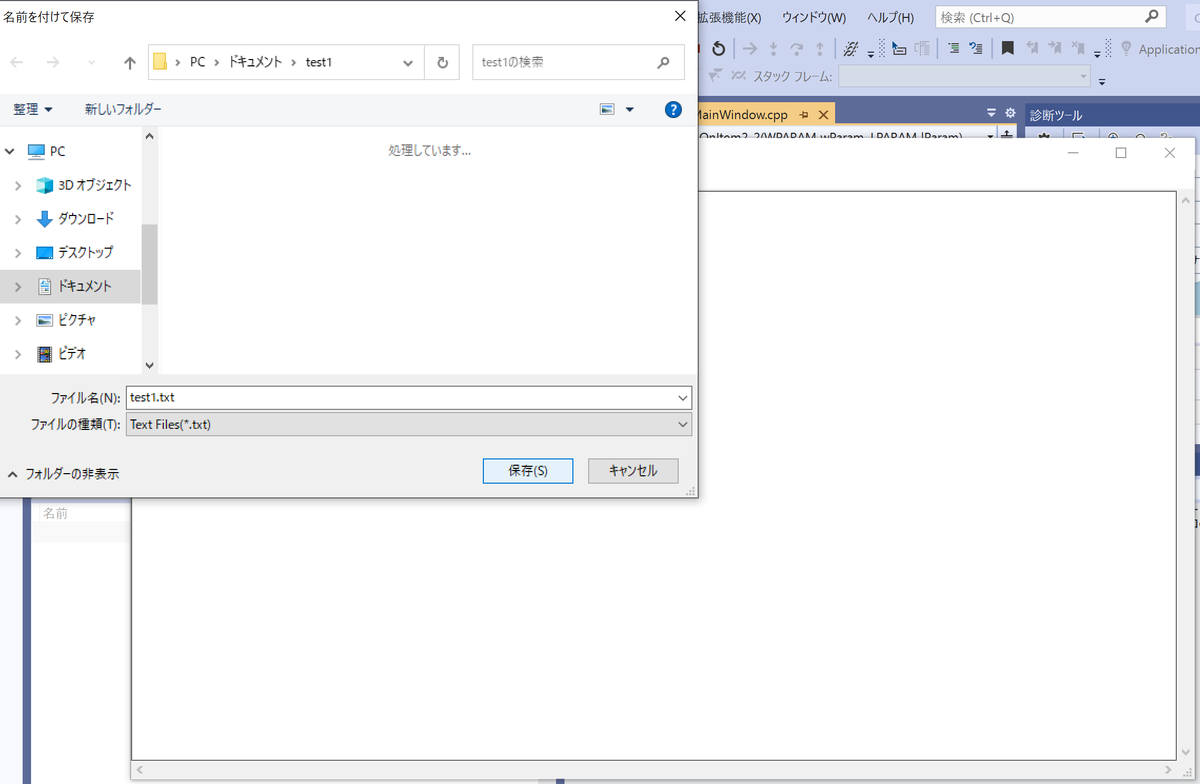
Task: Select ビデオ in folder tree
Action: coord(72,354)
